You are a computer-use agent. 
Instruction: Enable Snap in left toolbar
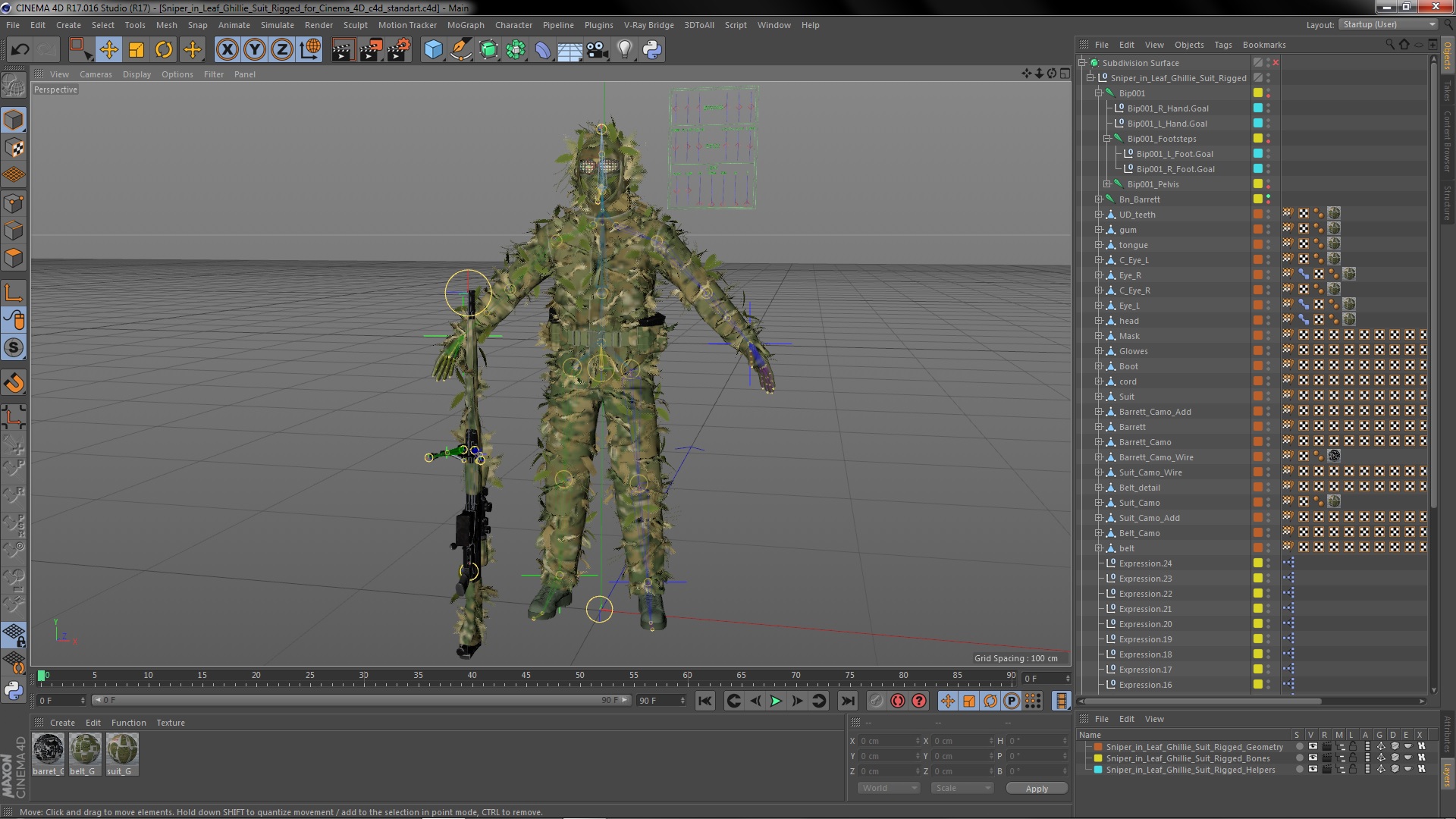(x=14, y=383)
